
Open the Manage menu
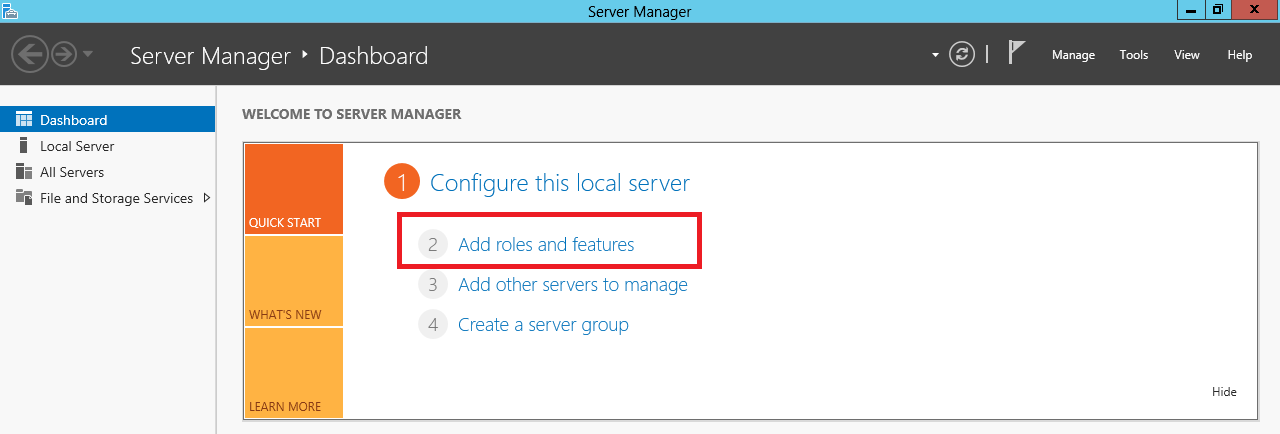[x=1073, y=55]
